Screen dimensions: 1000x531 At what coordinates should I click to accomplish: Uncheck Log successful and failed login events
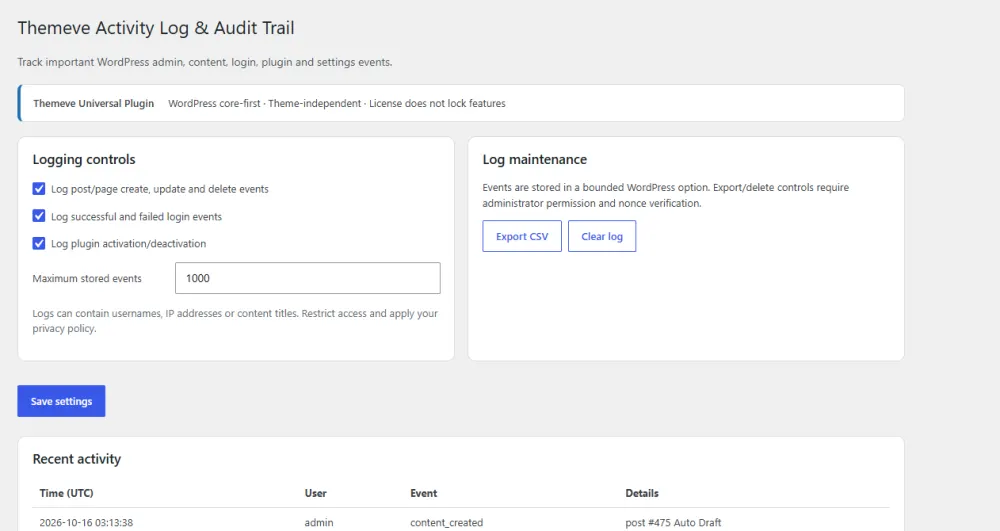(x=39, y=216)
